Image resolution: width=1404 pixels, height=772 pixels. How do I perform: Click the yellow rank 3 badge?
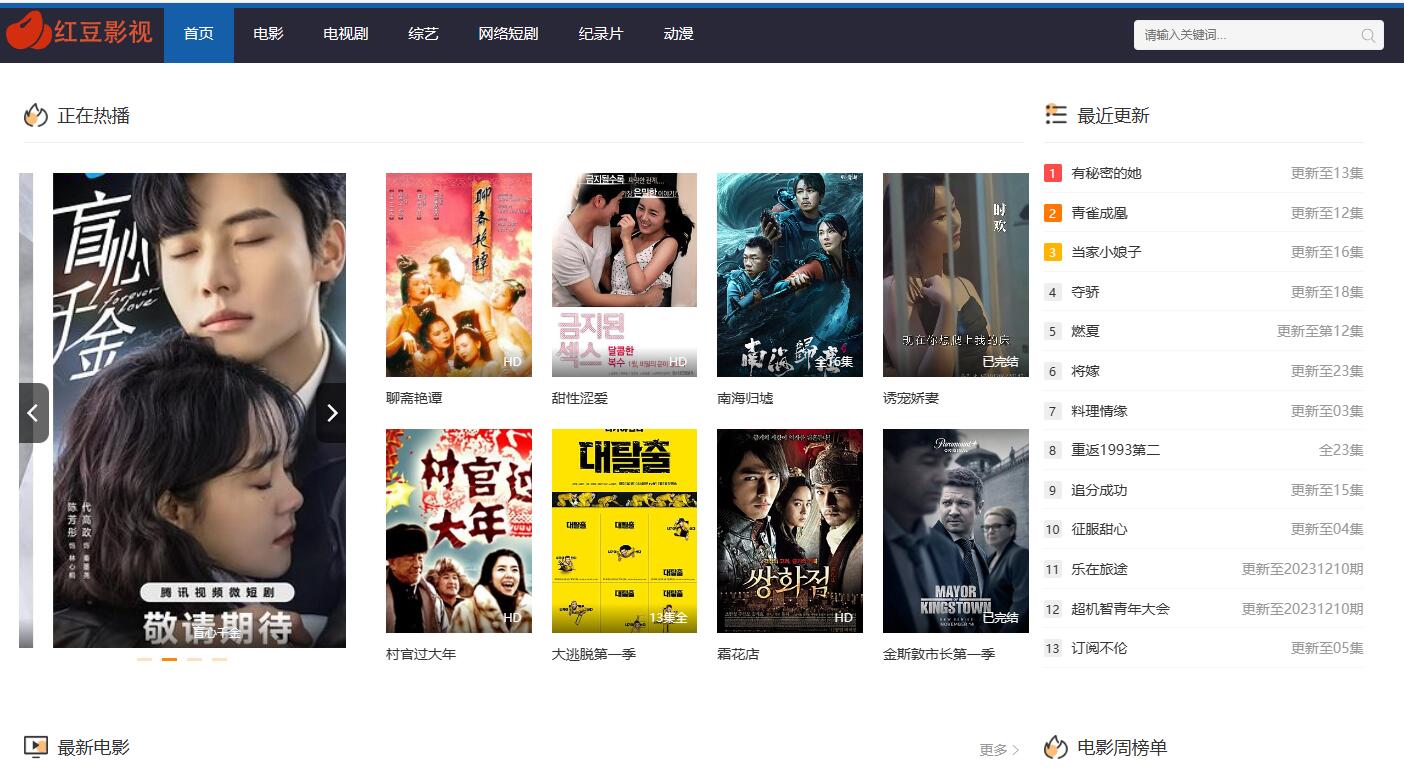(x=1052, y=252)
